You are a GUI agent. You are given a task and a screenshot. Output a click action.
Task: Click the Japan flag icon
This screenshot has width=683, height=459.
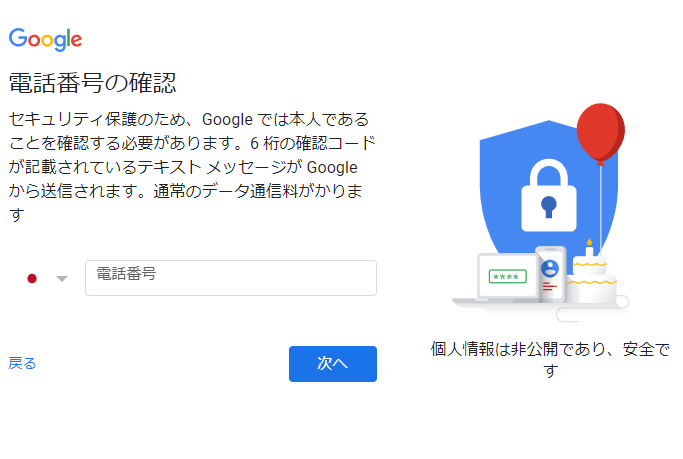point(32,279)
